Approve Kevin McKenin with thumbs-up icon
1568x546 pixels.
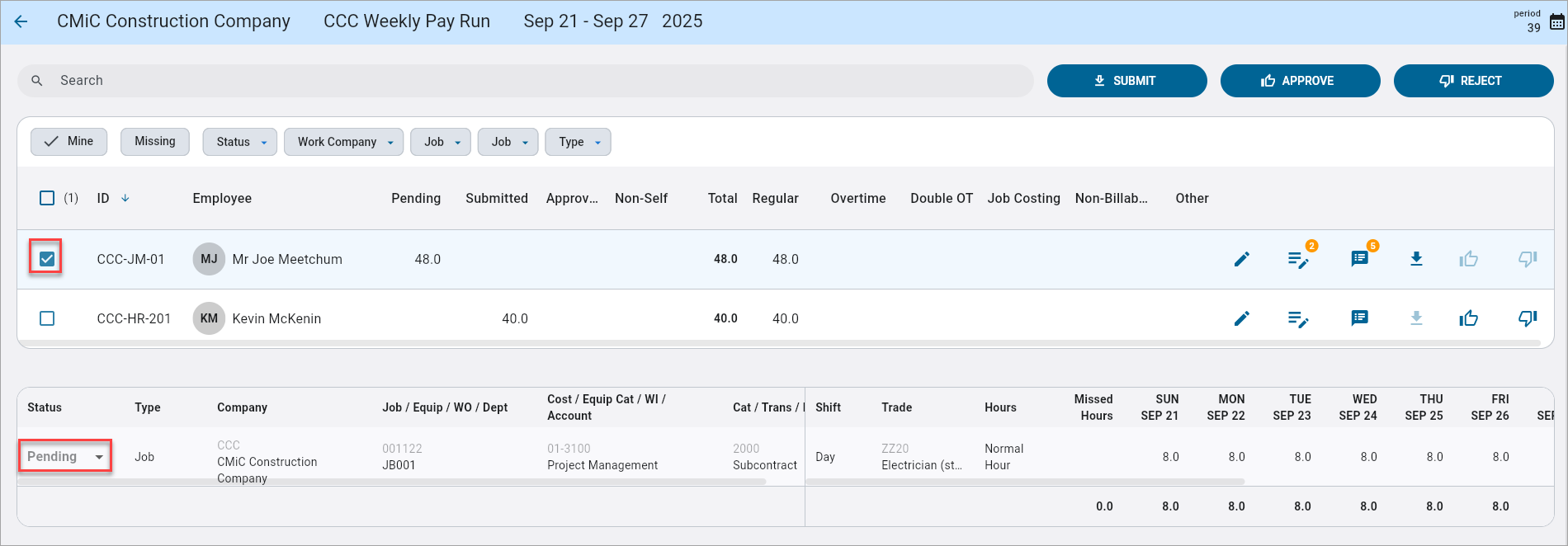point(1468,318)
